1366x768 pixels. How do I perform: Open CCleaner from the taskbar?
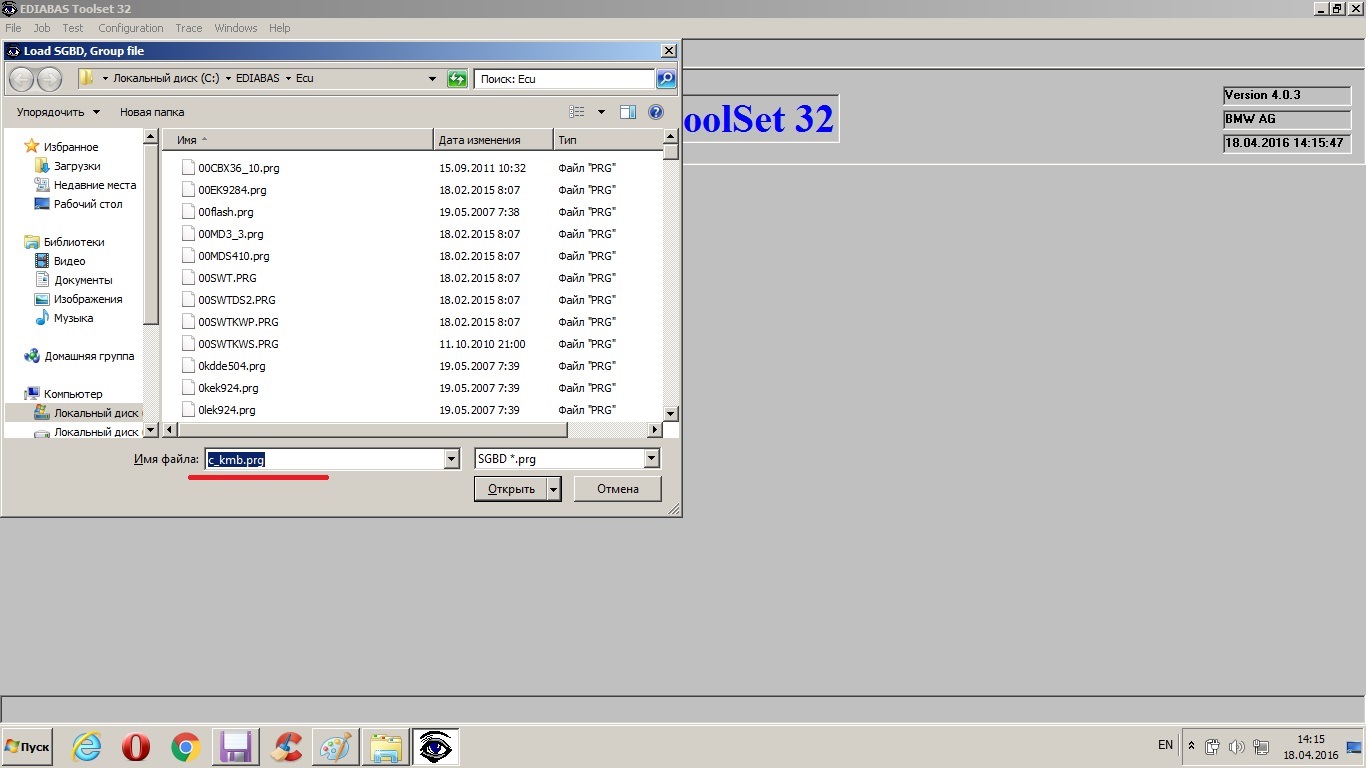click(287, 747)
